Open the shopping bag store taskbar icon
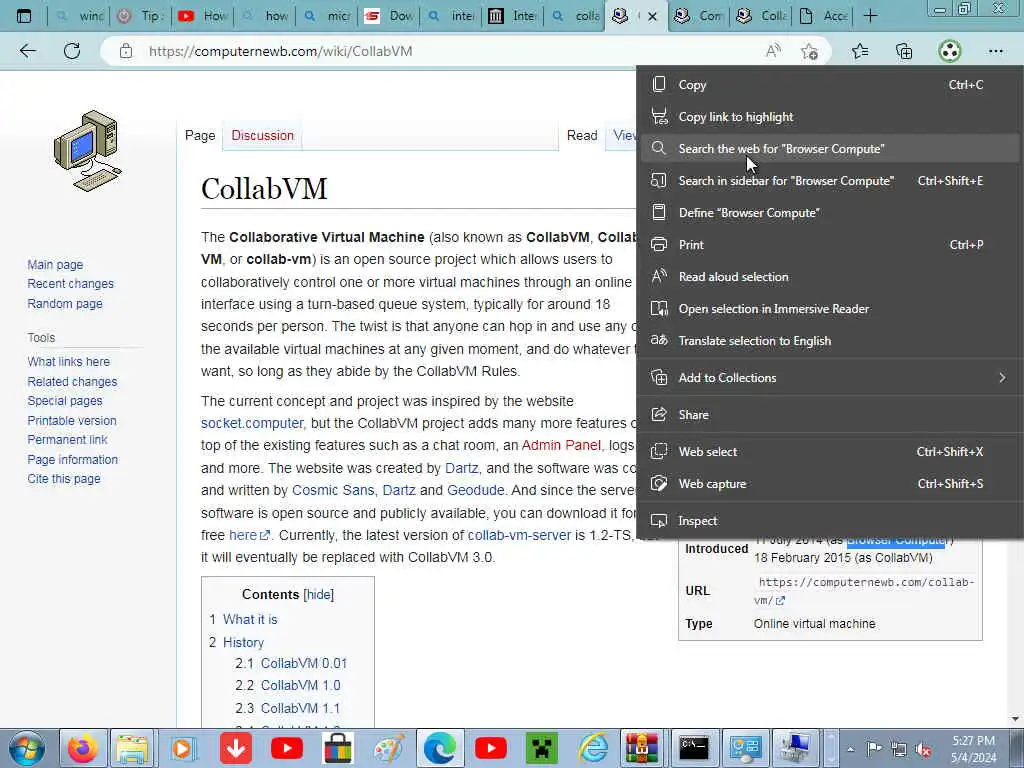1024x768 pixels. pos(338,748)
